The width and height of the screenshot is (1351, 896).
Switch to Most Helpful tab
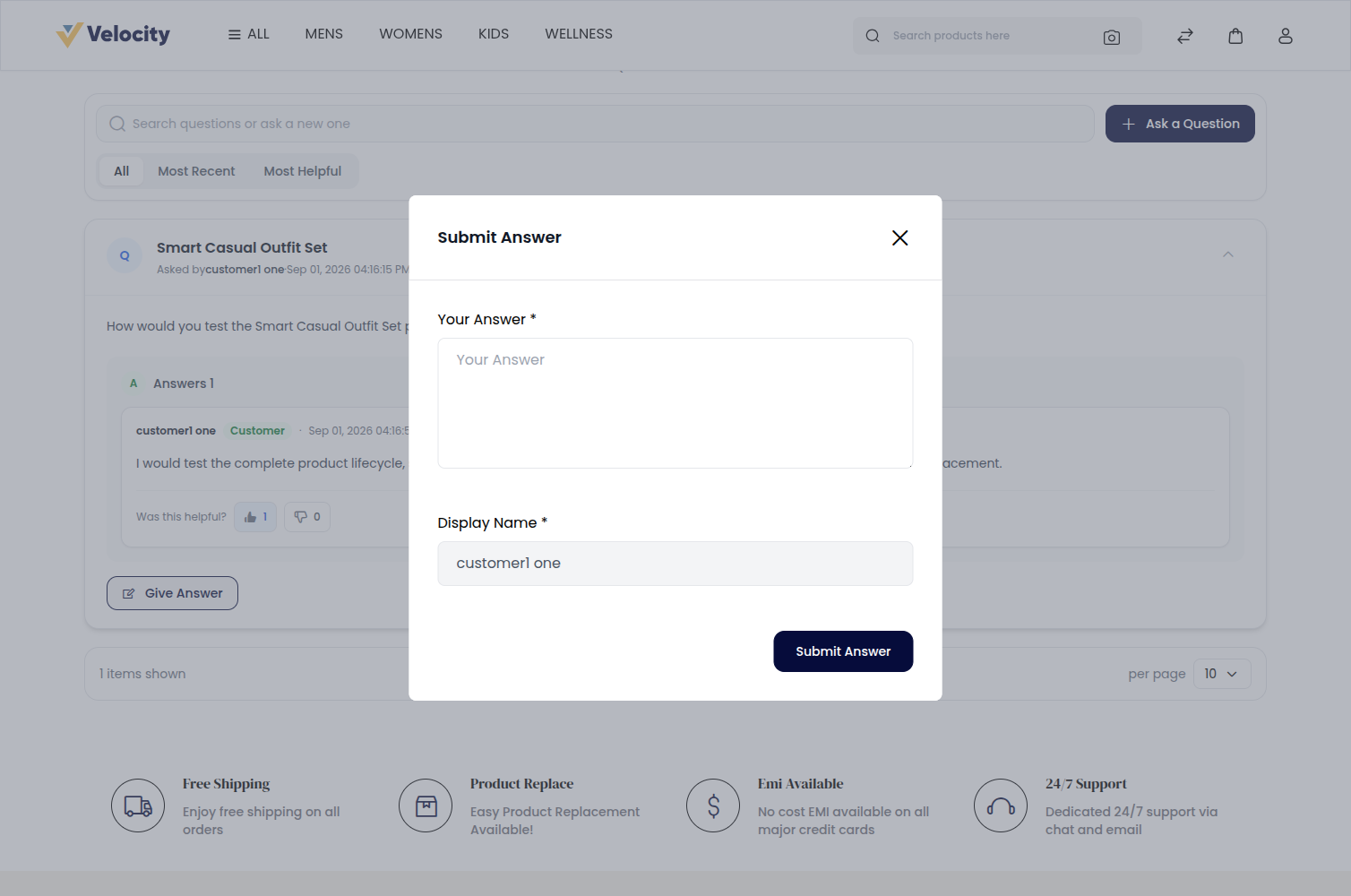coord(303,171)
